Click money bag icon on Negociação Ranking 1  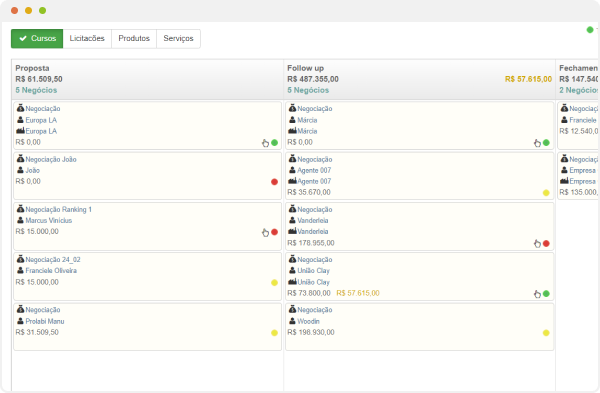[x=20, y=209]
